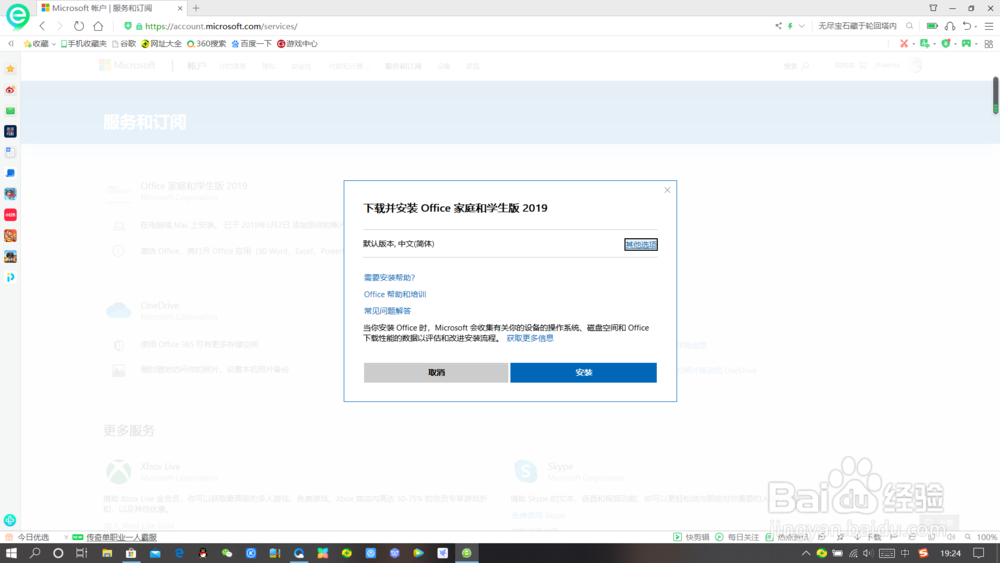Open Office 帮助和培训 link

pos(395,294)
